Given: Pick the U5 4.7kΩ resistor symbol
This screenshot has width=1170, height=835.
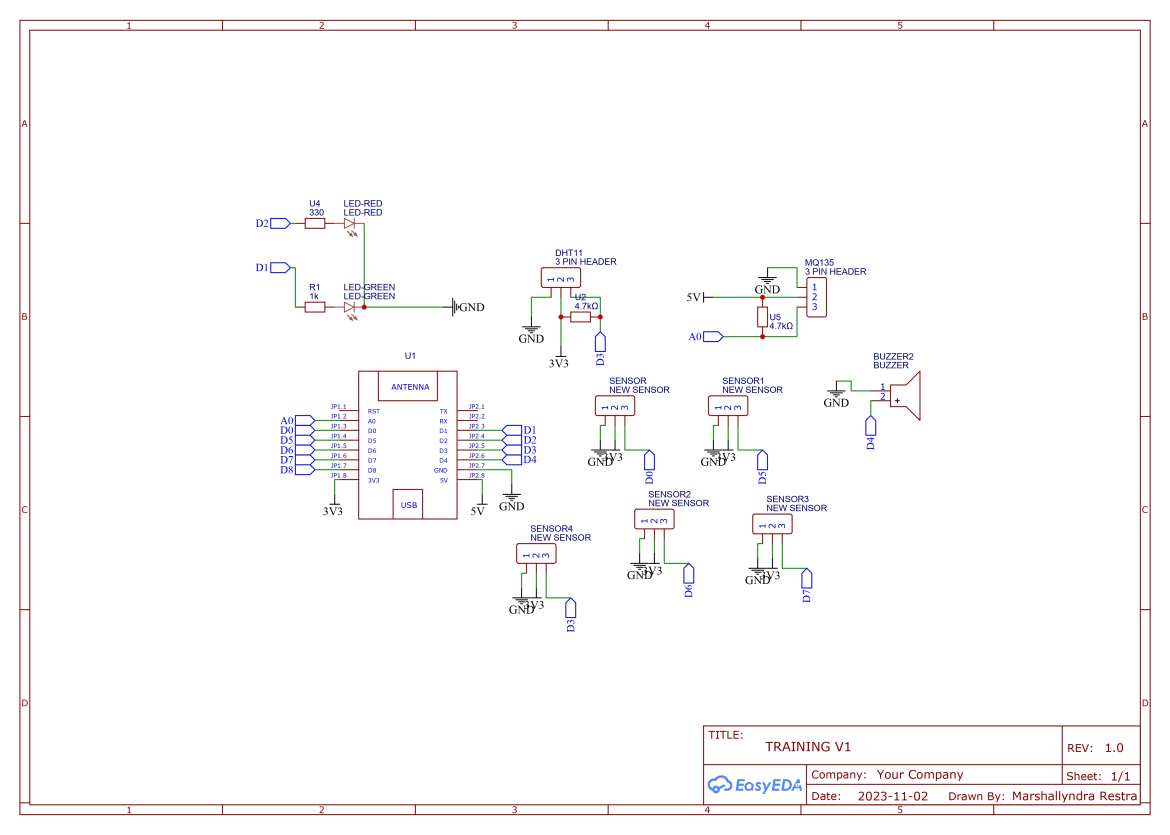Looking at the screenshot, I should [763, 316].
